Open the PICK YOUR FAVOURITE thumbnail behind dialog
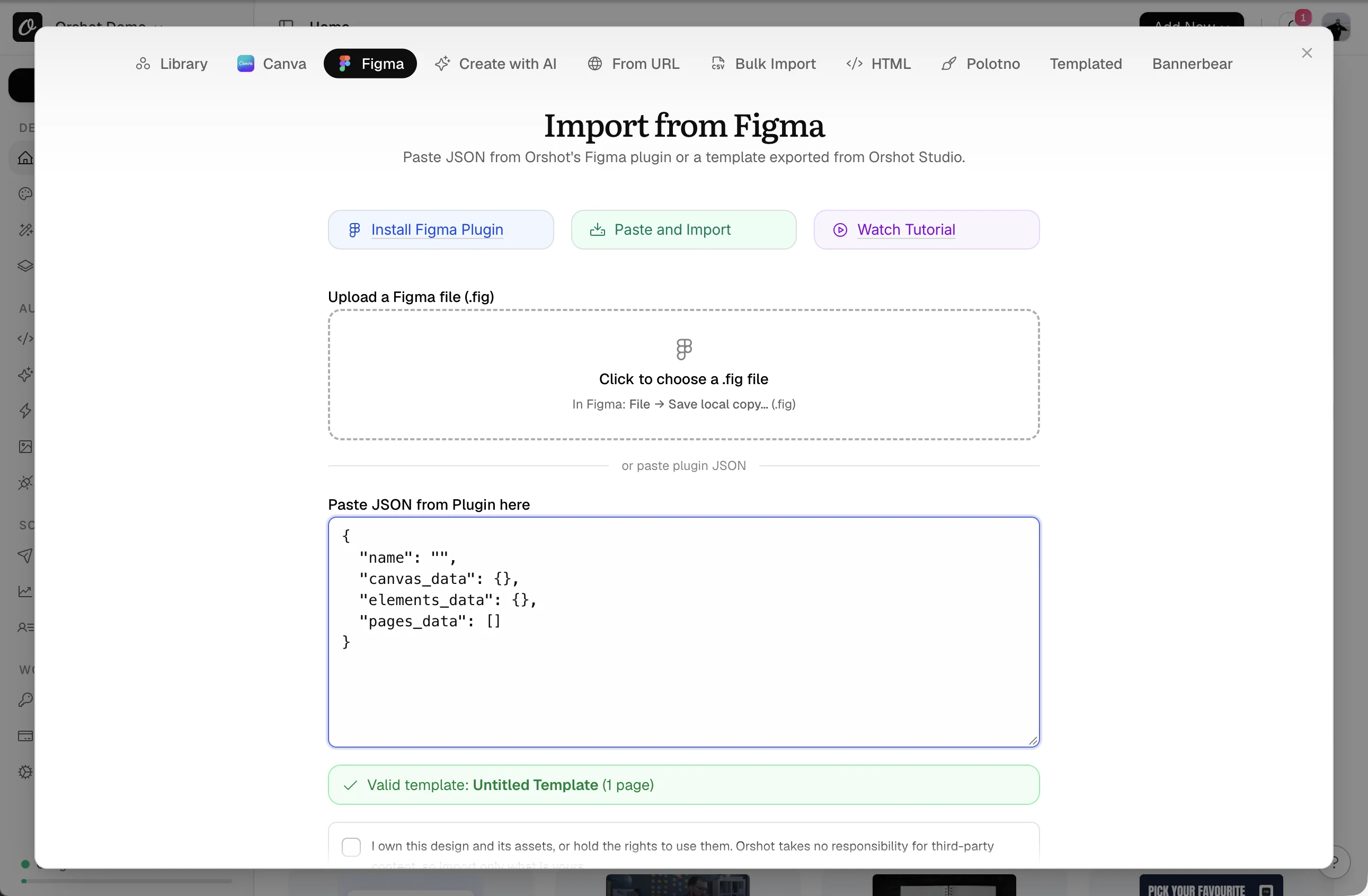This screenshot has width=1368, height=896. coord(1211,885)
